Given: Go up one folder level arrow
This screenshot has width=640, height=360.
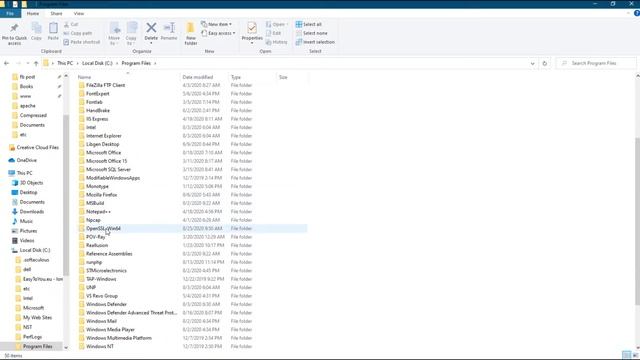Looking at the screenshot, I should (36, 63).
